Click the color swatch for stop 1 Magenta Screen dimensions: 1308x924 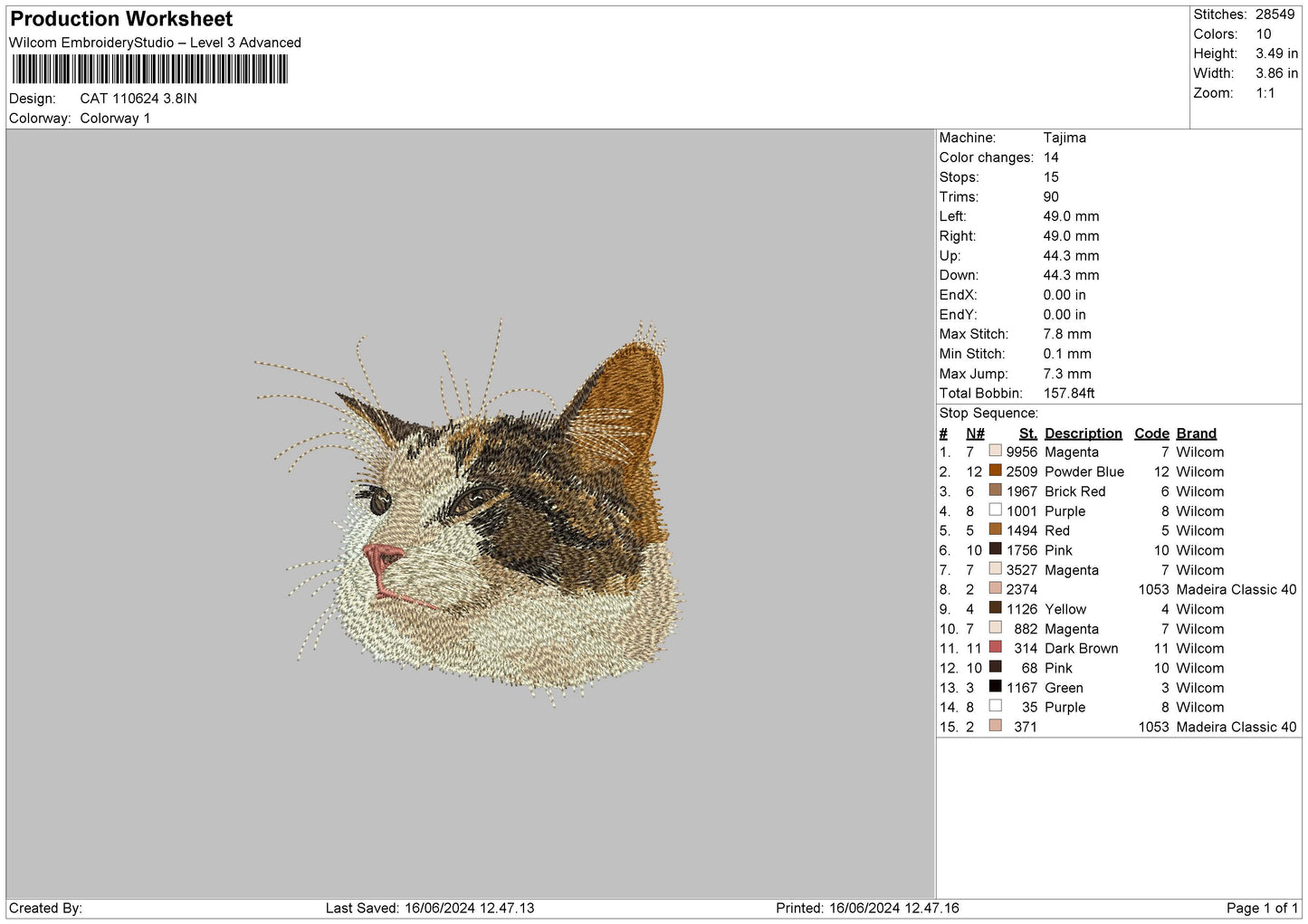coord(995,451)
